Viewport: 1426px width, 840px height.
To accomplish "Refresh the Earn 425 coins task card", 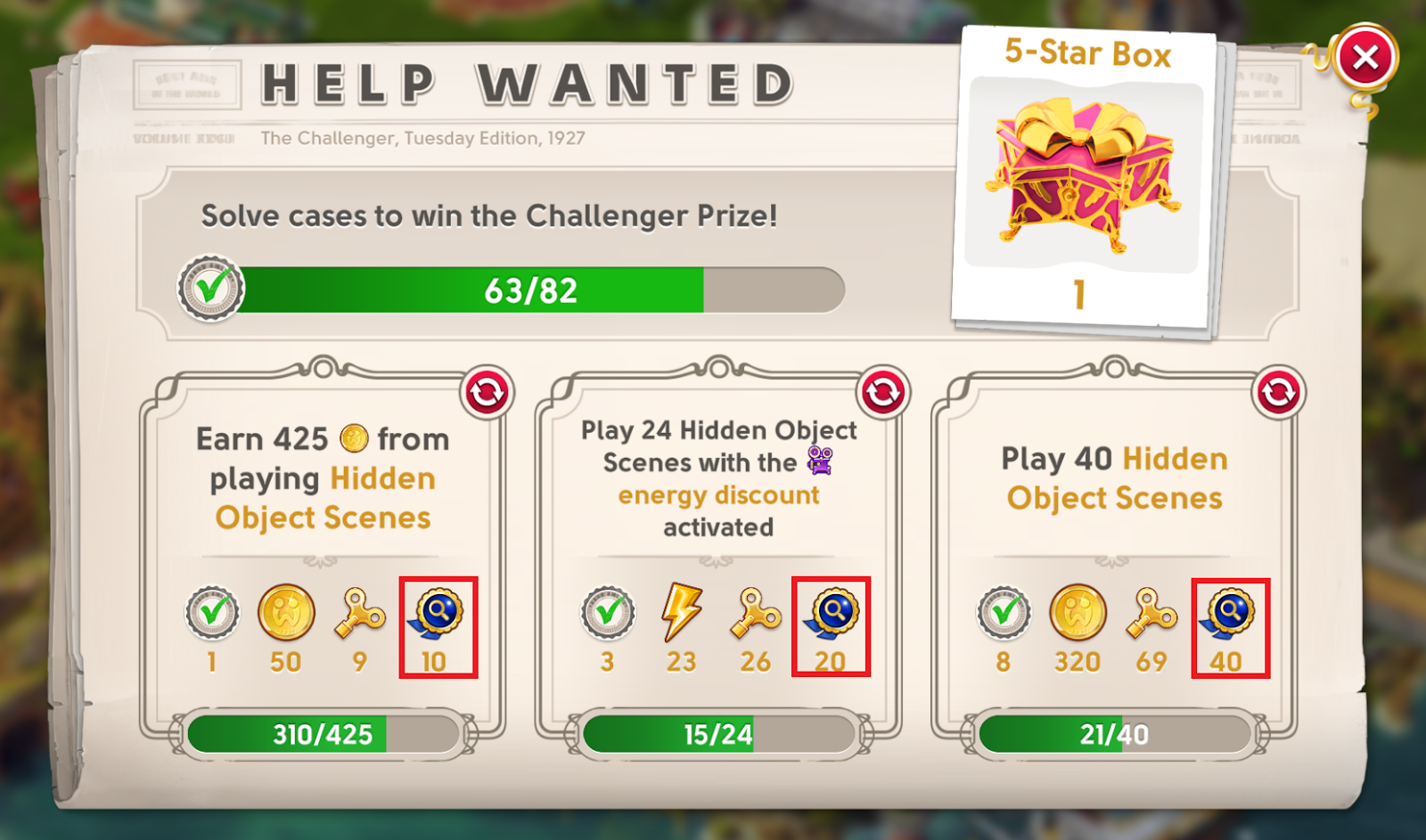I will coord(487,392).
